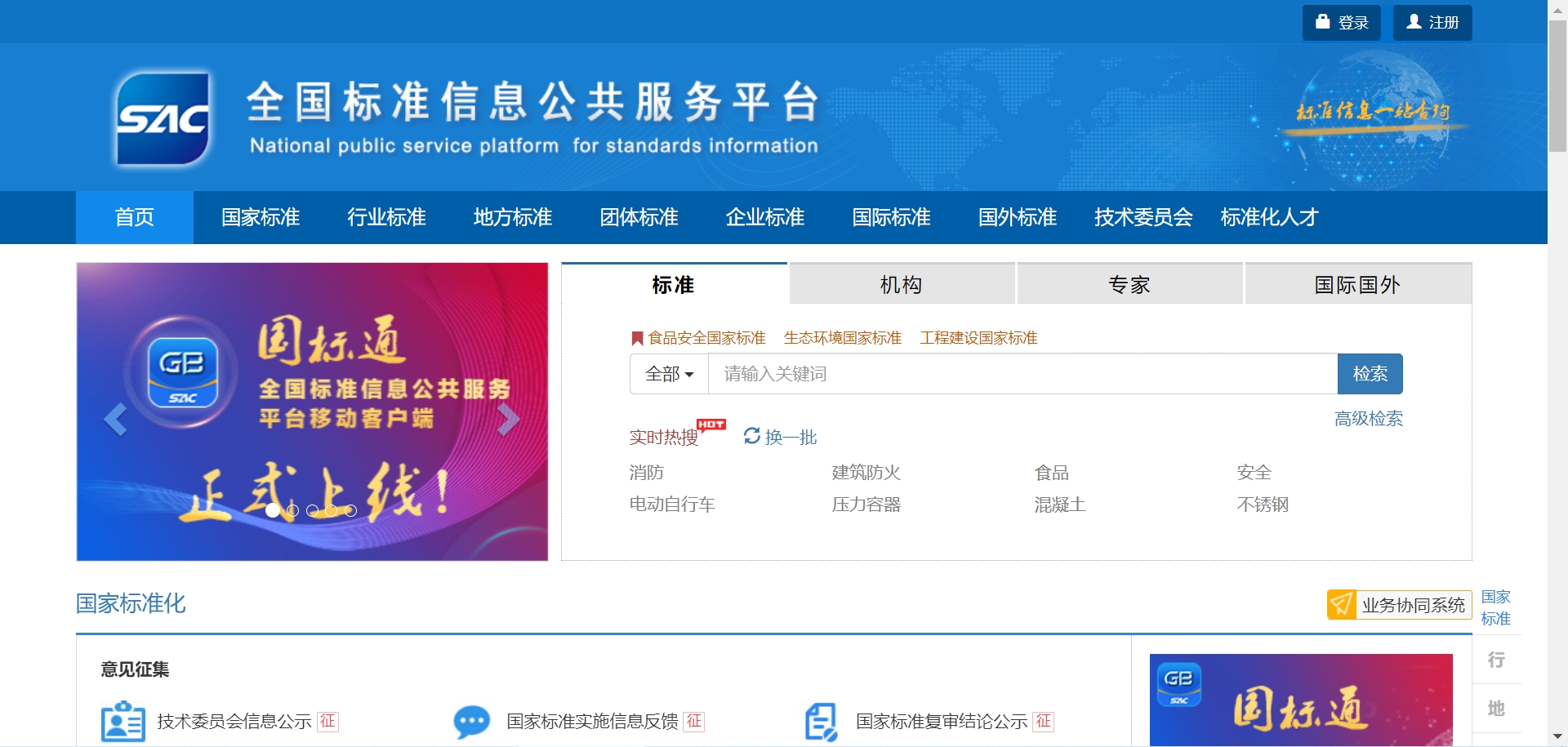This screenshot has width=1568, height=747.
Task: Click the refresh icon beside 换一批
Action: 752,437
